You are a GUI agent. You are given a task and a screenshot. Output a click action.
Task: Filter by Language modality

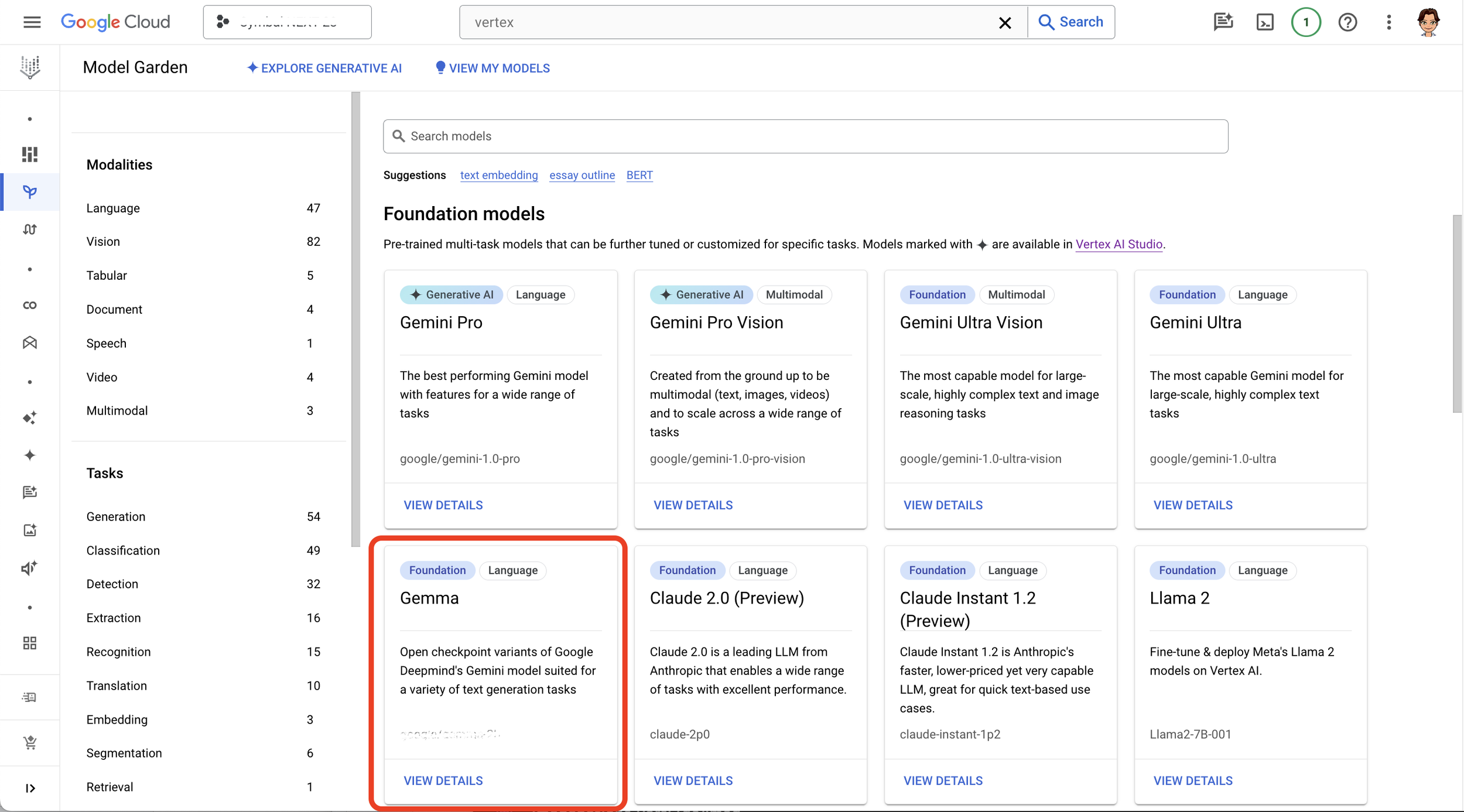113,208
